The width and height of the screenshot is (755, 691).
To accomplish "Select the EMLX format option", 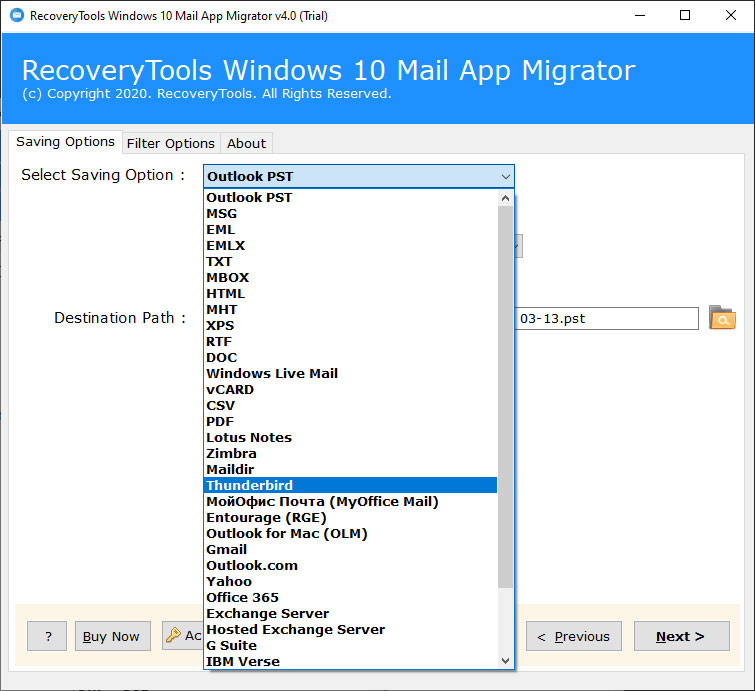I will pos(351,246).
